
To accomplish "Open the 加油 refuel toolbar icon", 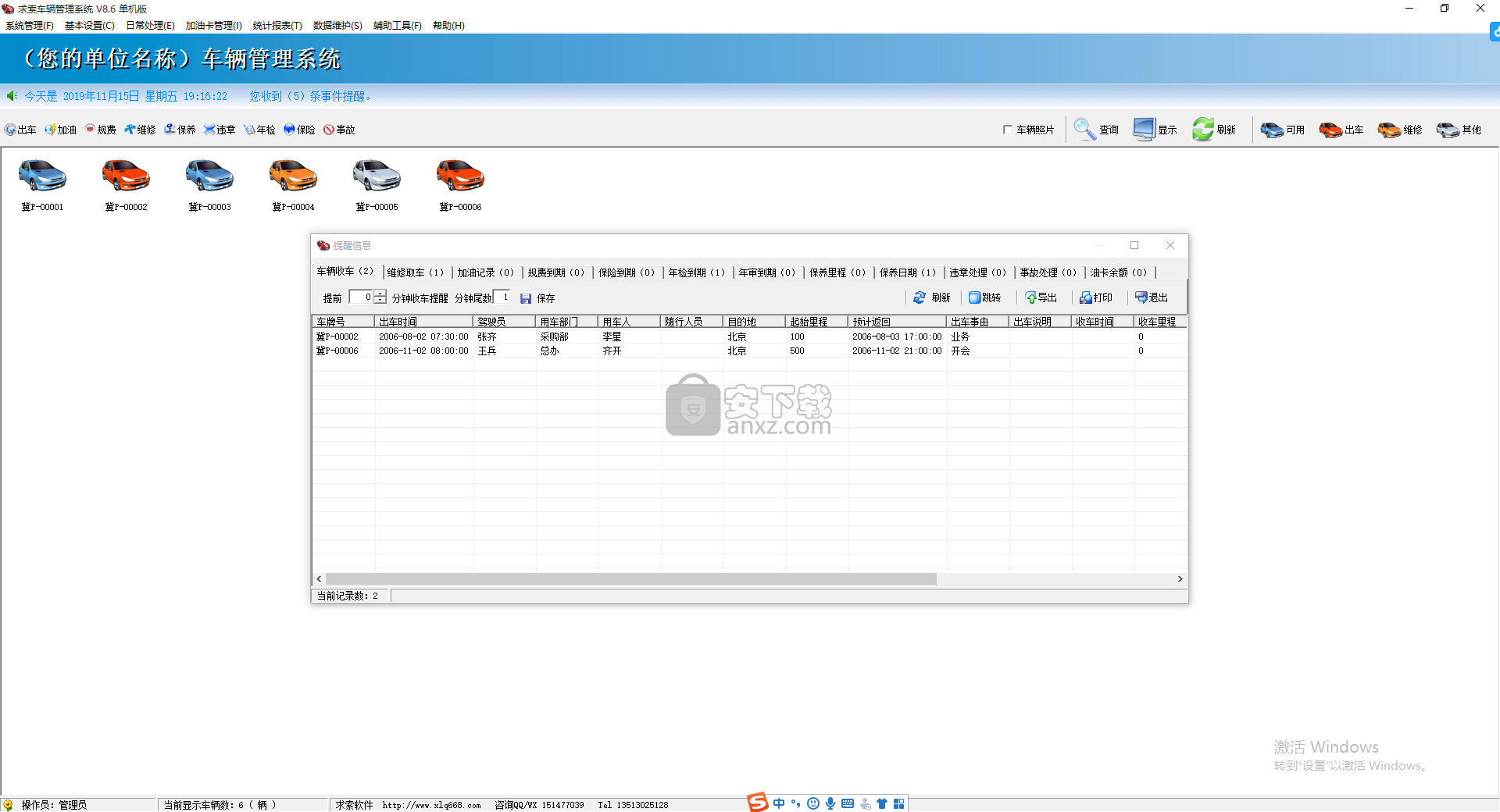I will [x=60, y=130].
